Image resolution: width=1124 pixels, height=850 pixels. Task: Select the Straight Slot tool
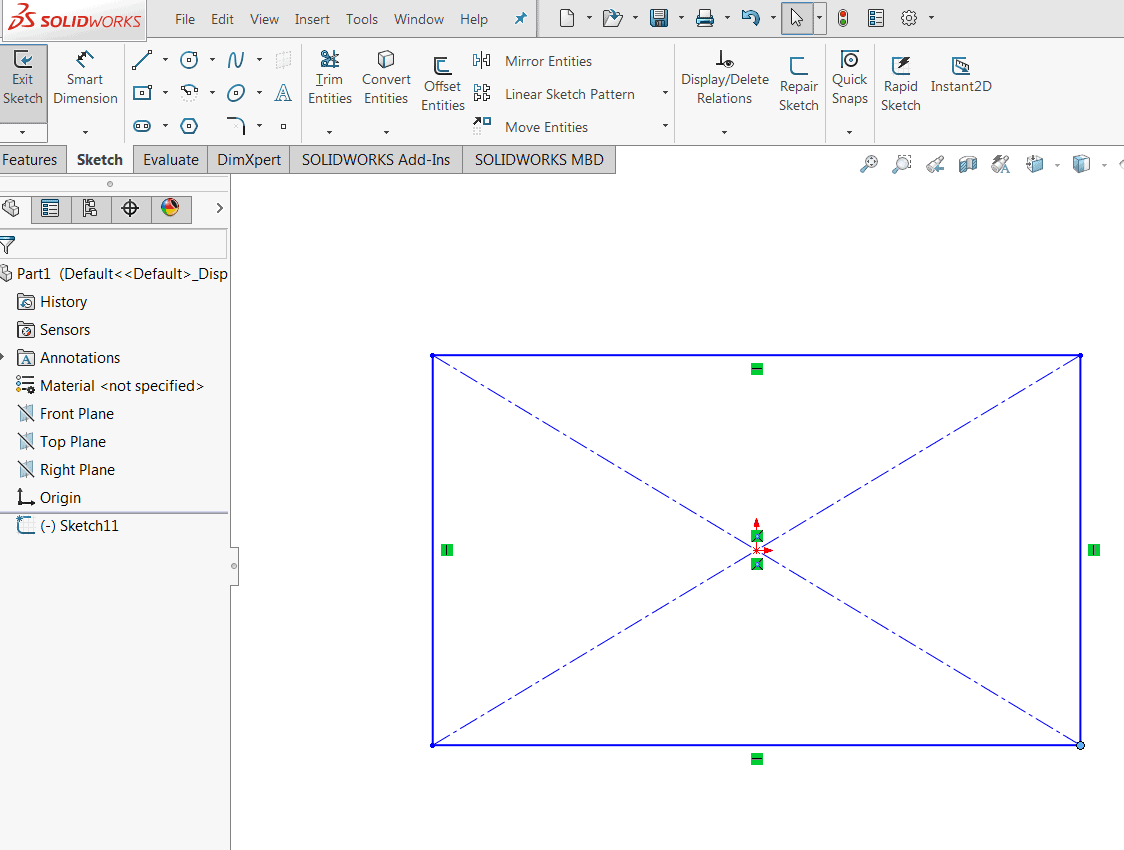coord(142,126)
